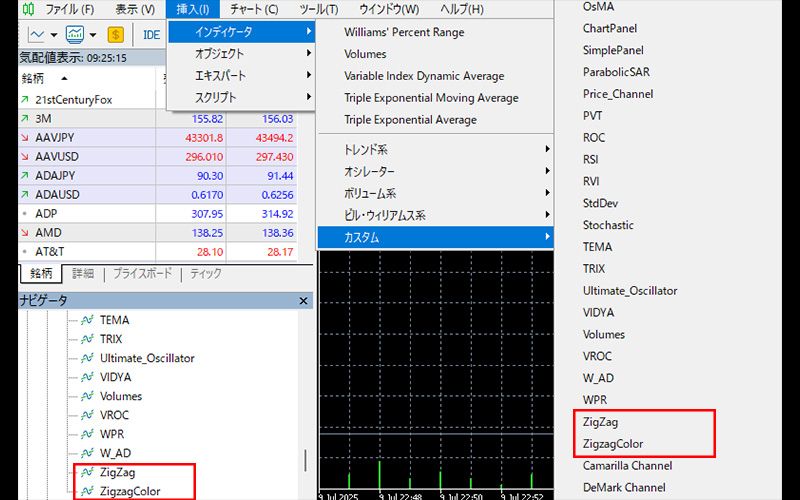Click the line chart type toolbar icon
Screen dimensions: 800x500
pyautogui.click(x=36, y=34)
